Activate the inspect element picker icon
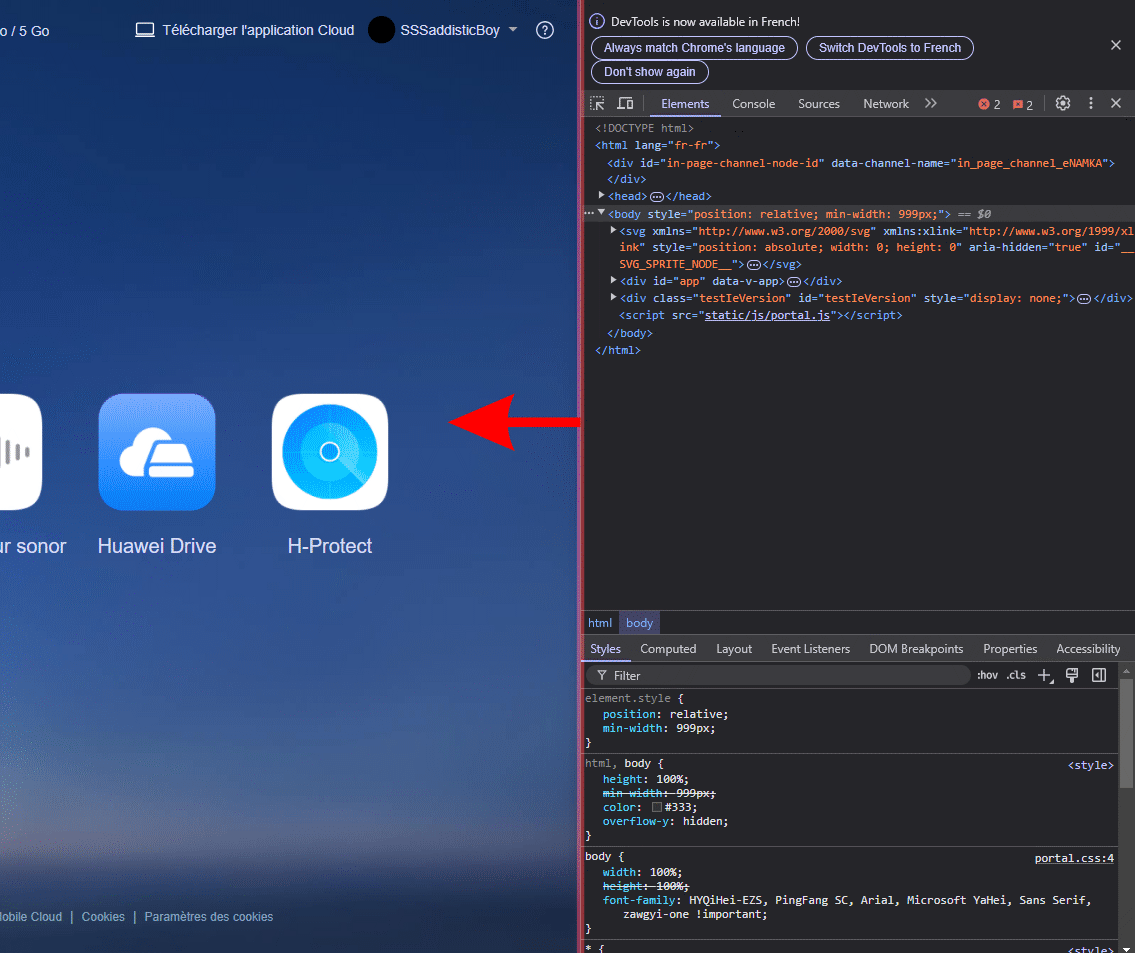 [x=597, y=103]
